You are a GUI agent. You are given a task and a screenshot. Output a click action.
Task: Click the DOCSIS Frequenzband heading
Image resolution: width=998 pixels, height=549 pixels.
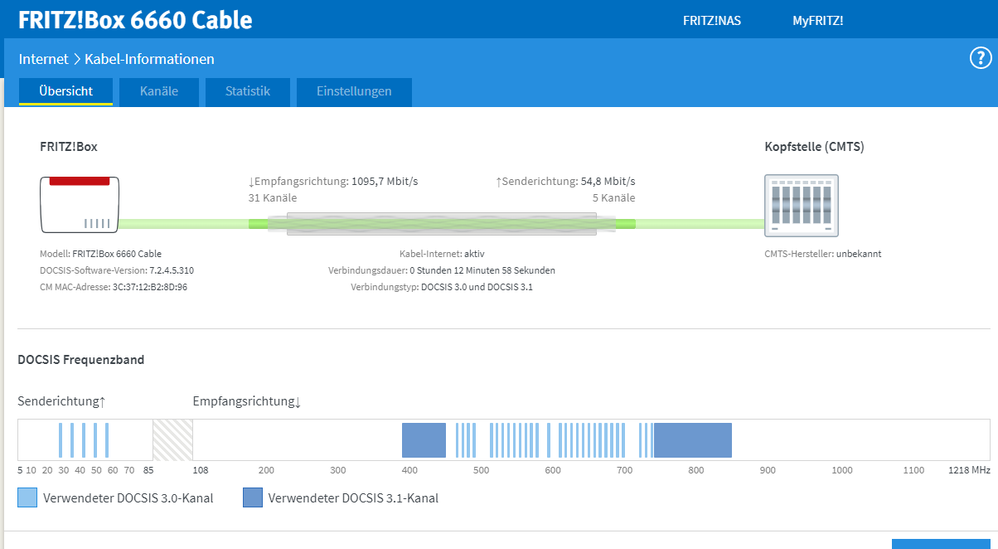coord(81,359)
